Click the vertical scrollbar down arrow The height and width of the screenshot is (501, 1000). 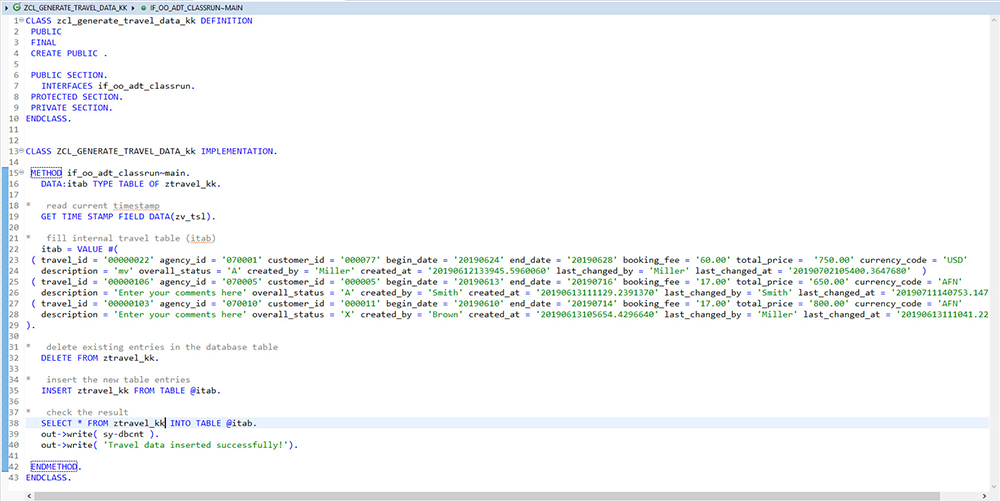996,486
